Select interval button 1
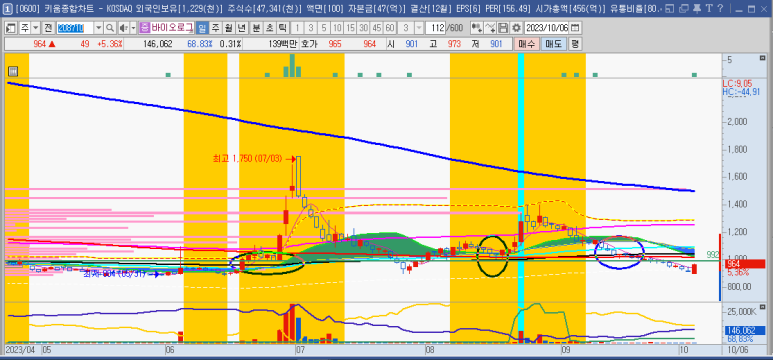This screenshot has height=360, width=773. 297,28
